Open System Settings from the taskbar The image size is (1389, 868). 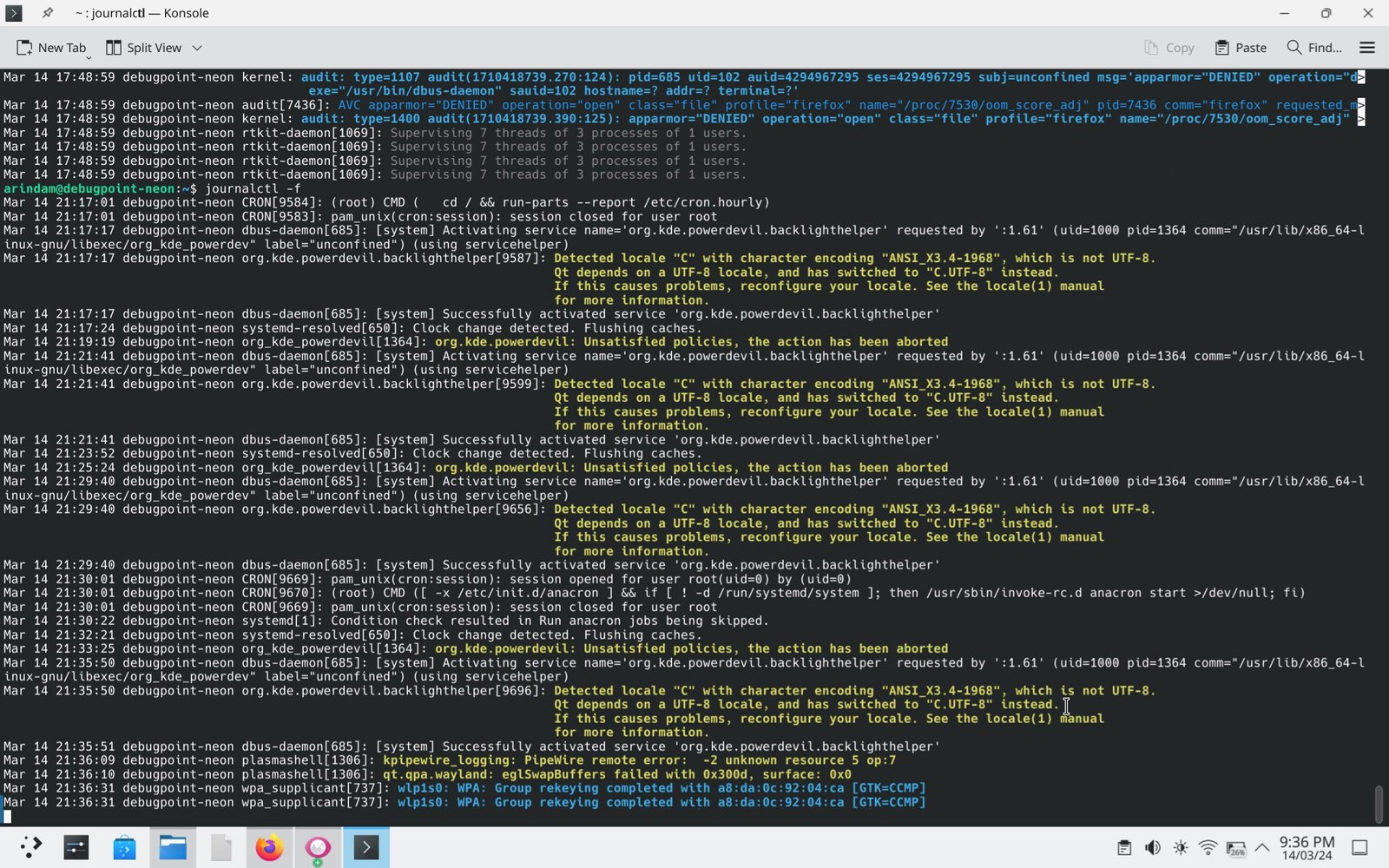(x=76, y=848)
